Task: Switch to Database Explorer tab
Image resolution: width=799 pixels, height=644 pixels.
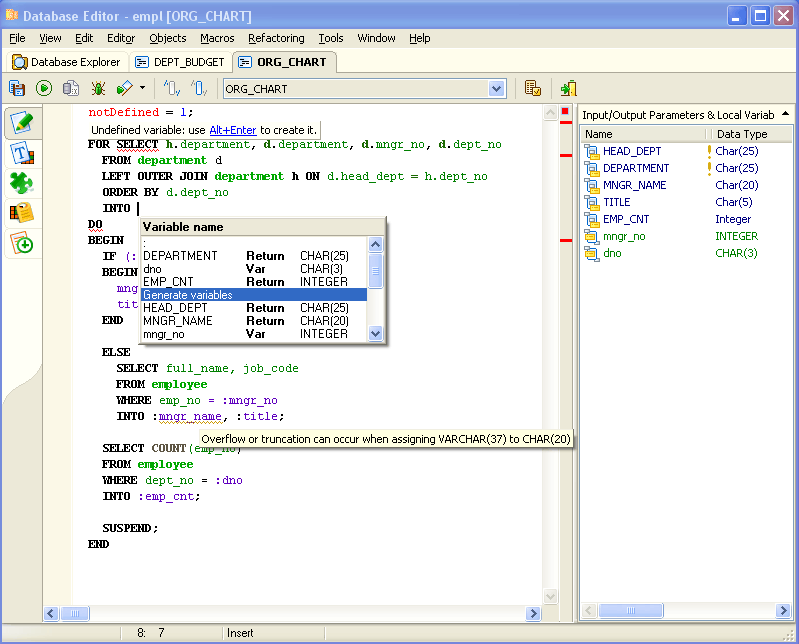Action: click(66, 62)
